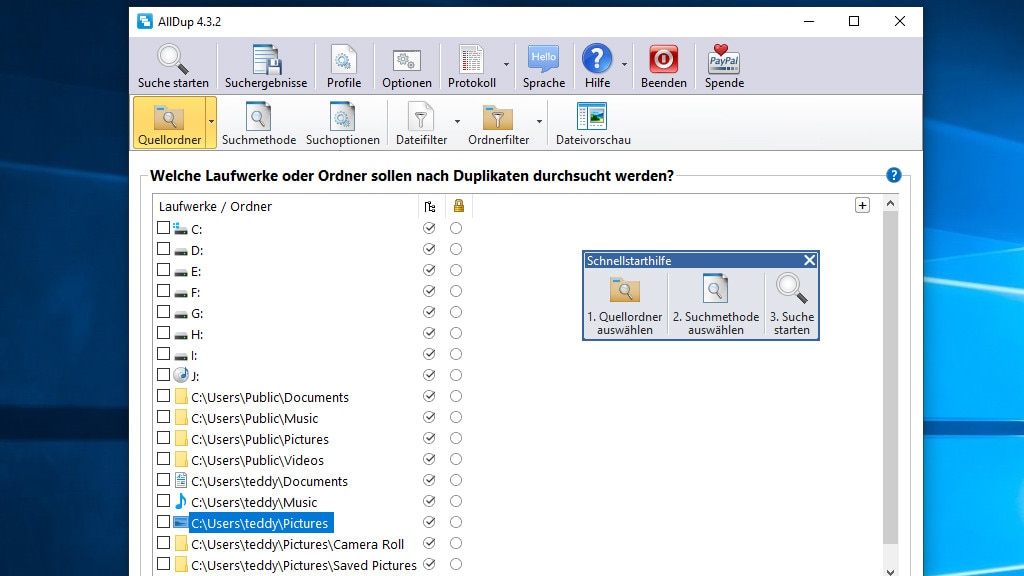Select the C:\Users\teddy\Music checkbox

[x=164, y=502]
